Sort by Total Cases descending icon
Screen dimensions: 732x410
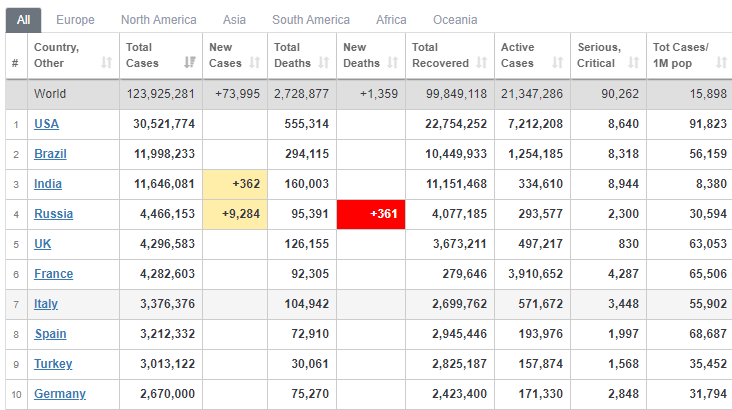[190, 63]
